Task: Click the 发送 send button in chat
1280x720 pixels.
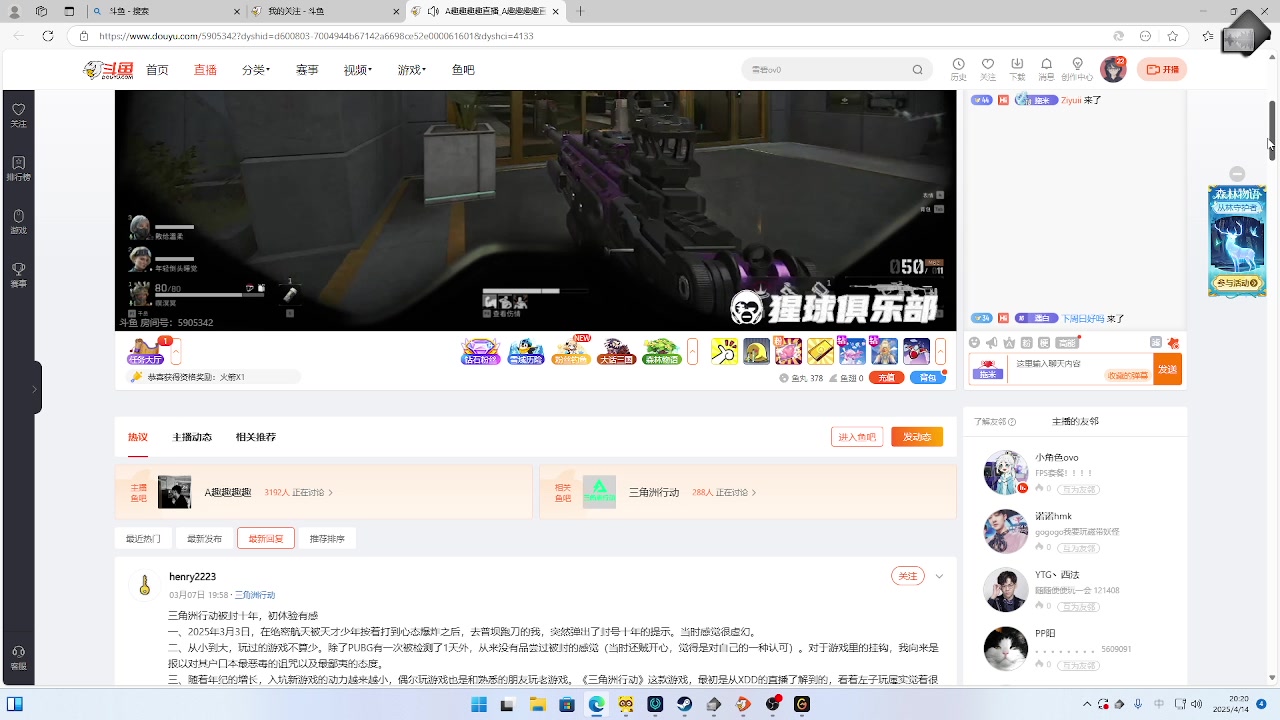Action: click(1167, 369)
